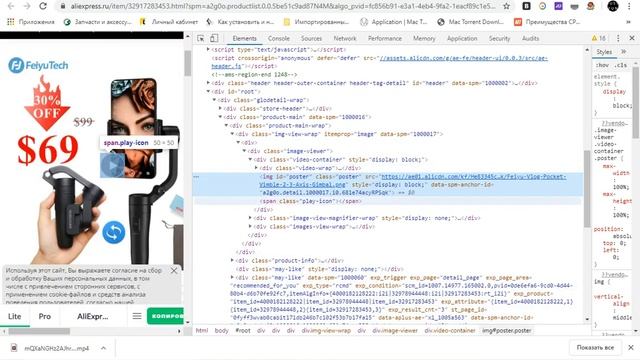The height and width of the screenshot is (360, 640).
Task: Open the Sources tab
Action: (x=311, y=38)
